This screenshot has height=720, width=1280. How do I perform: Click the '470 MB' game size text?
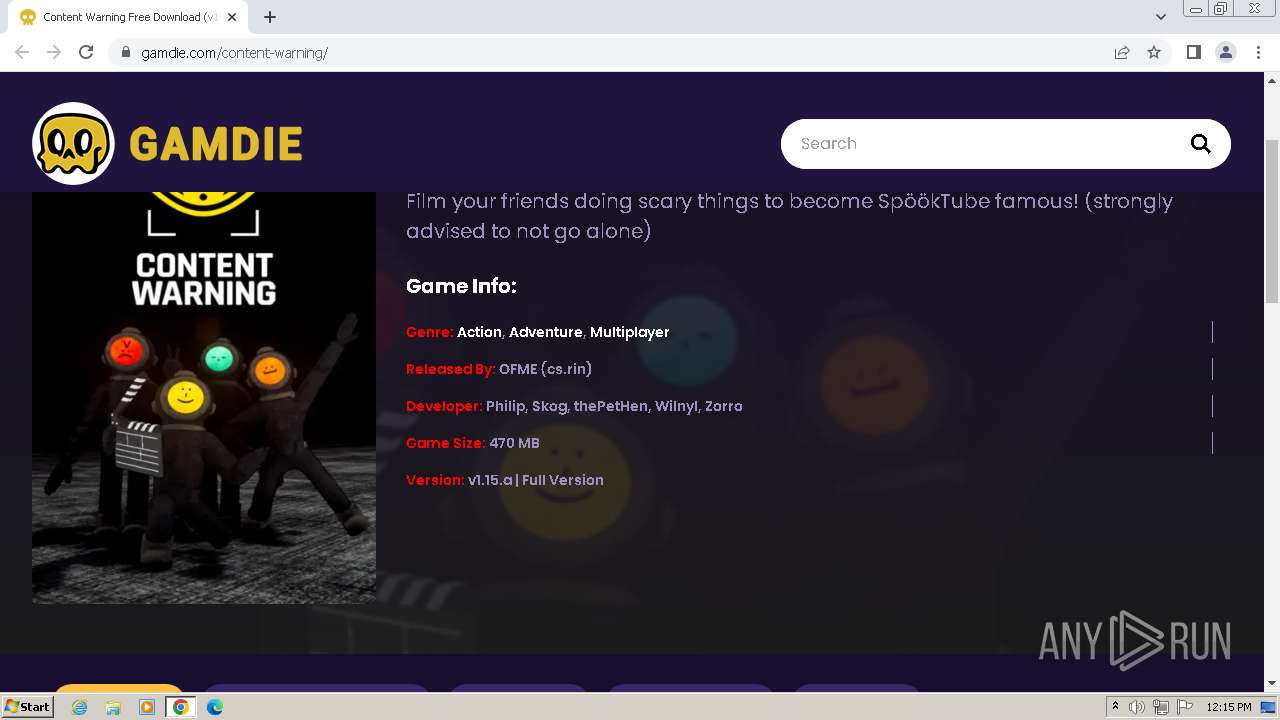pos(514,443)
